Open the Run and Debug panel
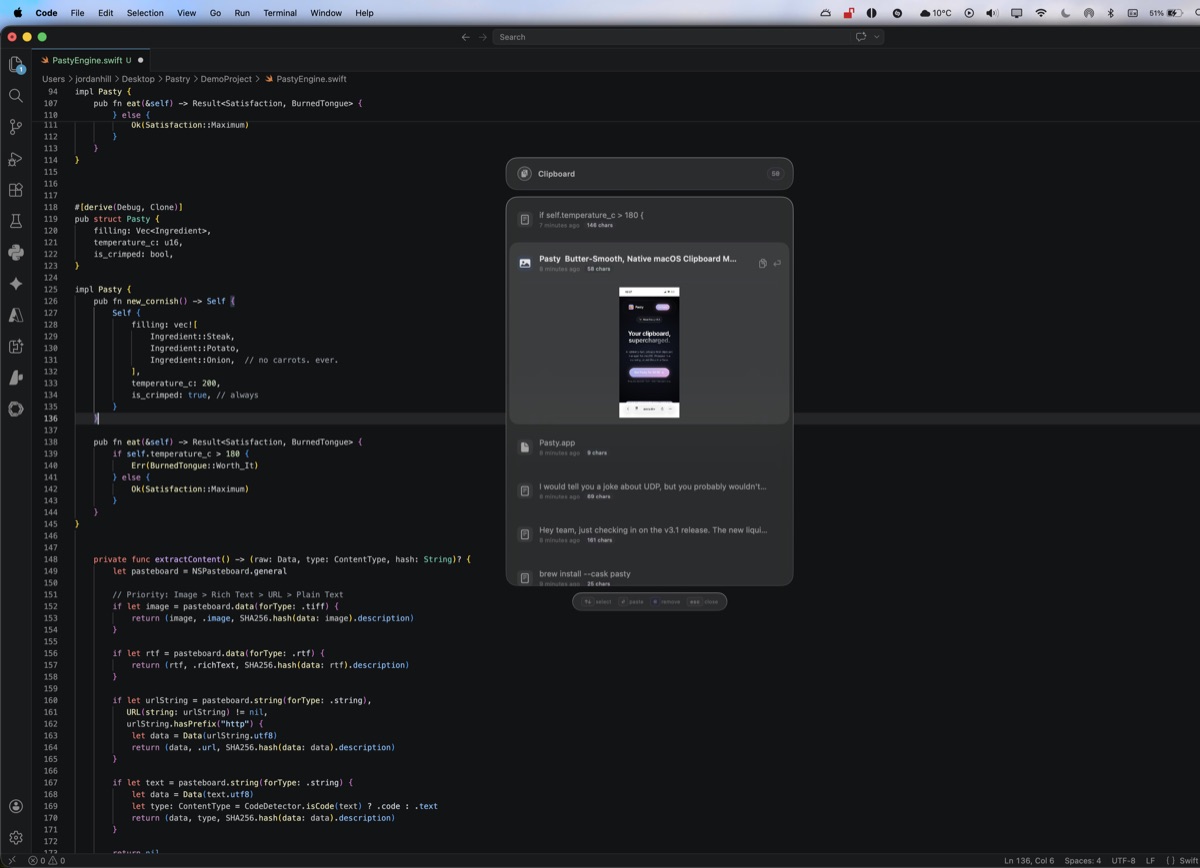 click(x=15, y=158)
